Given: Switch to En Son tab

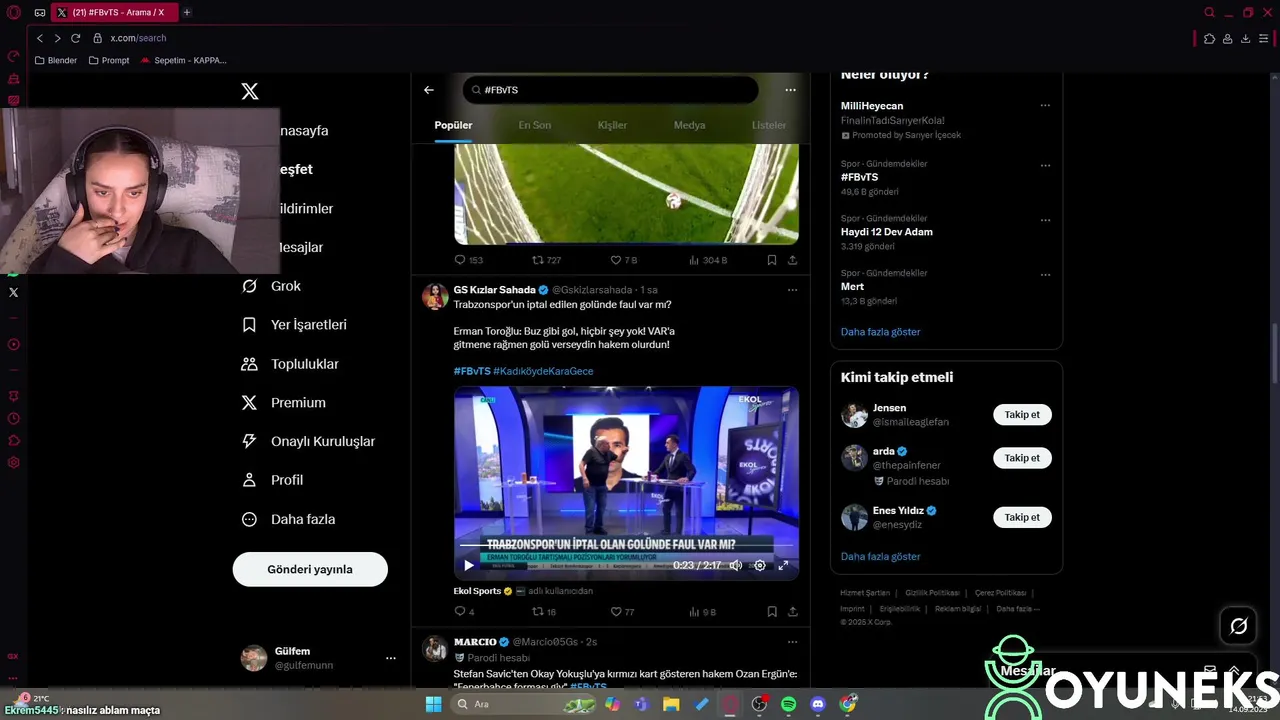Looking at the screenshot, I should coord(535,125).
